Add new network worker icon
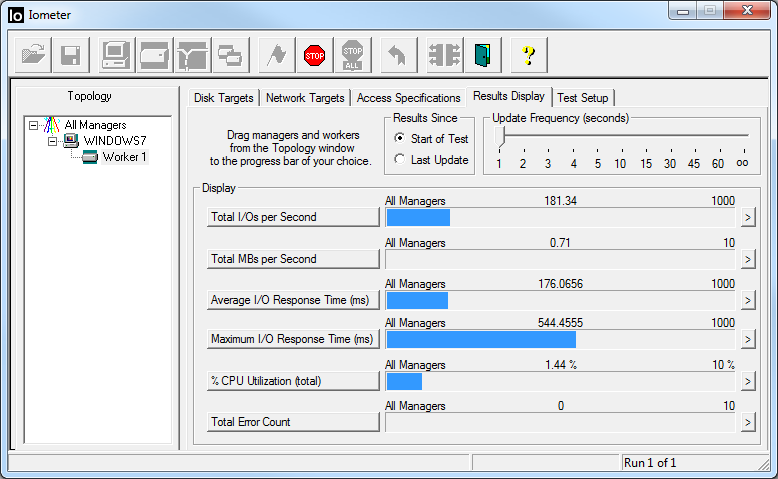 click(193, 55)
